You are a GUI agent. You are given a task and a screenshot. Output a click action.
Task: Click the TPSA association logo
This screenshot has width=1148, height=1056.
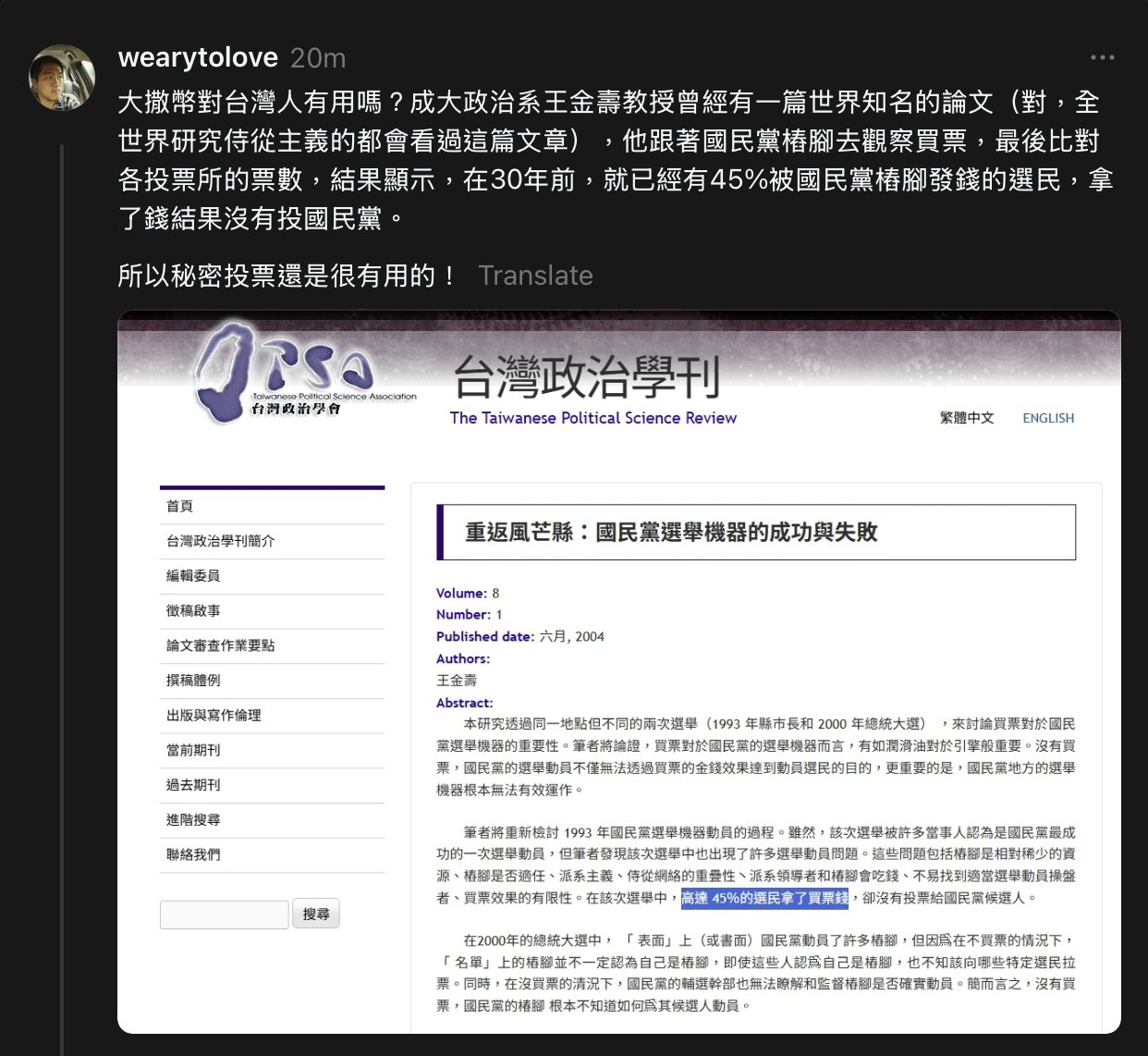point(306,372)
